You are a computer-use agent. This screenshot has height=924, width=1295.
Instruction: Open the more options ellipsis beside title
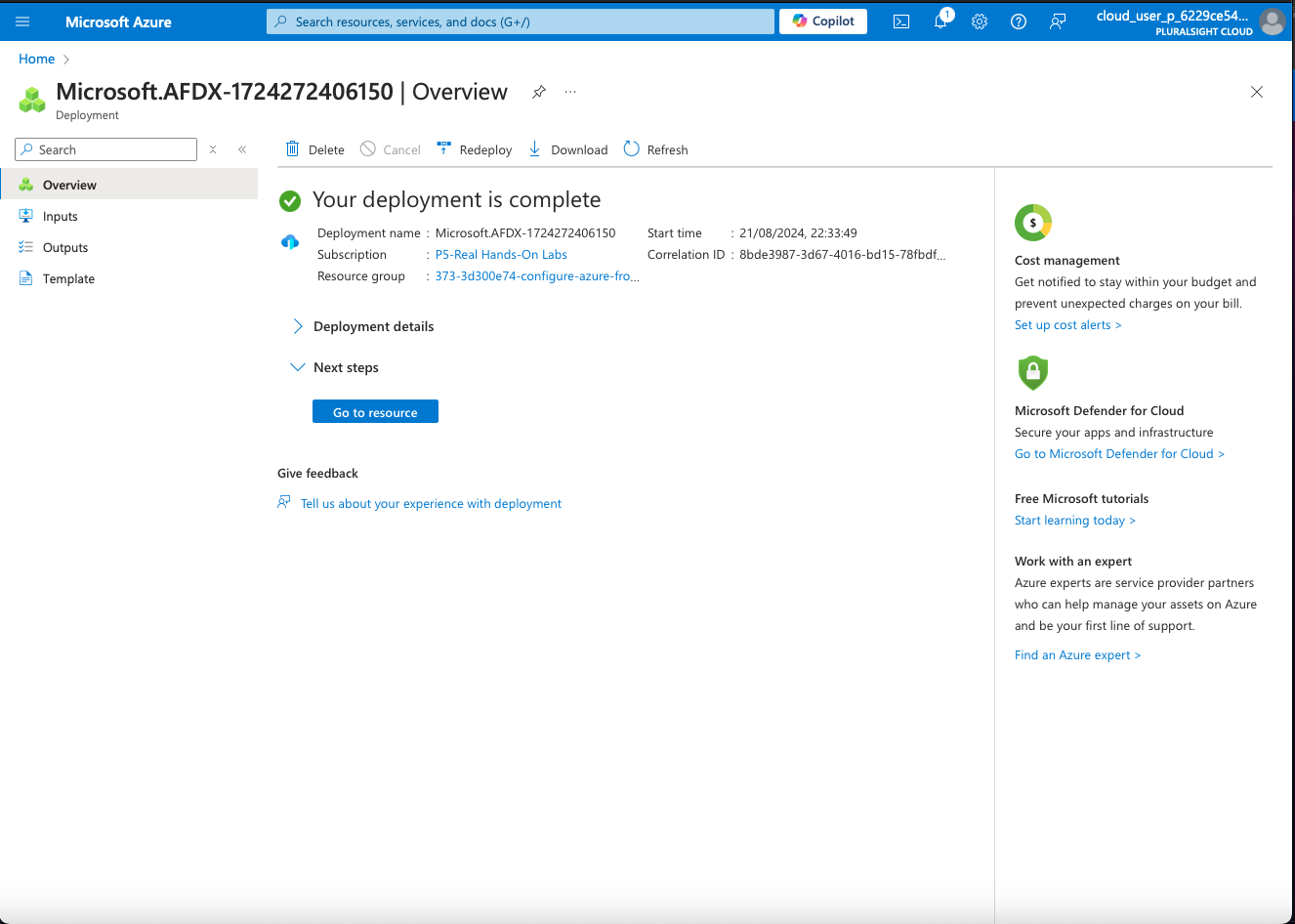[570, 92]
